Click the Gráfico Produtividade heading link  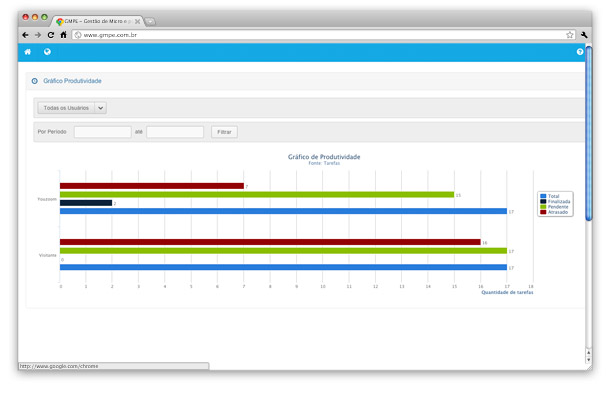pos(72,81)
